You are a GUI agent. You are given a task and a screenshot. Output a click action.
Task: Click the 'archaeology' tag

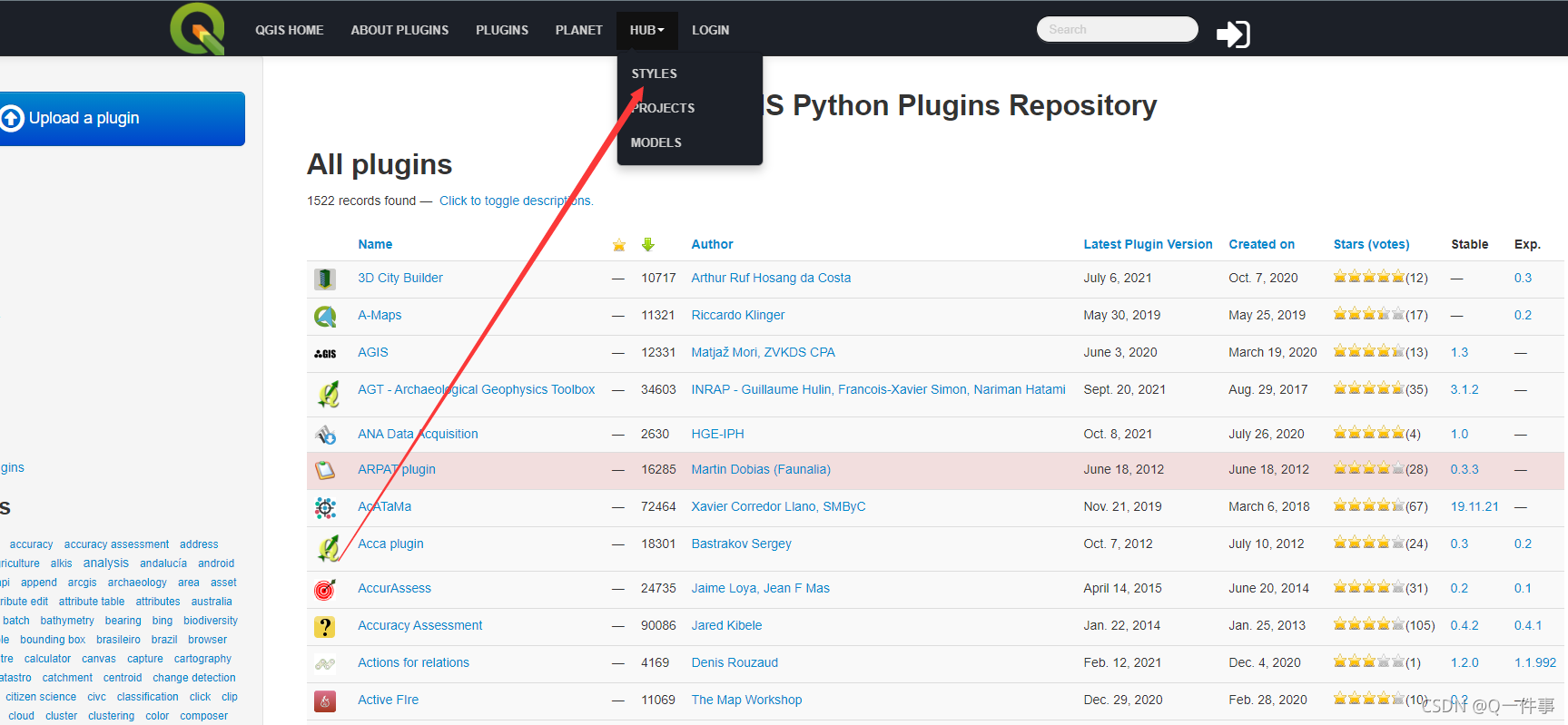tap(137, 583)
